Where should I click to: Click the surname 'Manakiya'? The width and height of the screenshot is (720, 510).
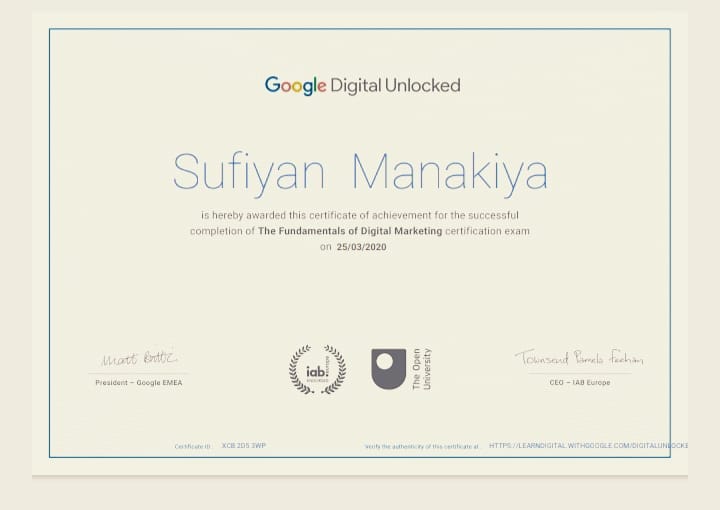pyautogui.click(x=450, y=173)
